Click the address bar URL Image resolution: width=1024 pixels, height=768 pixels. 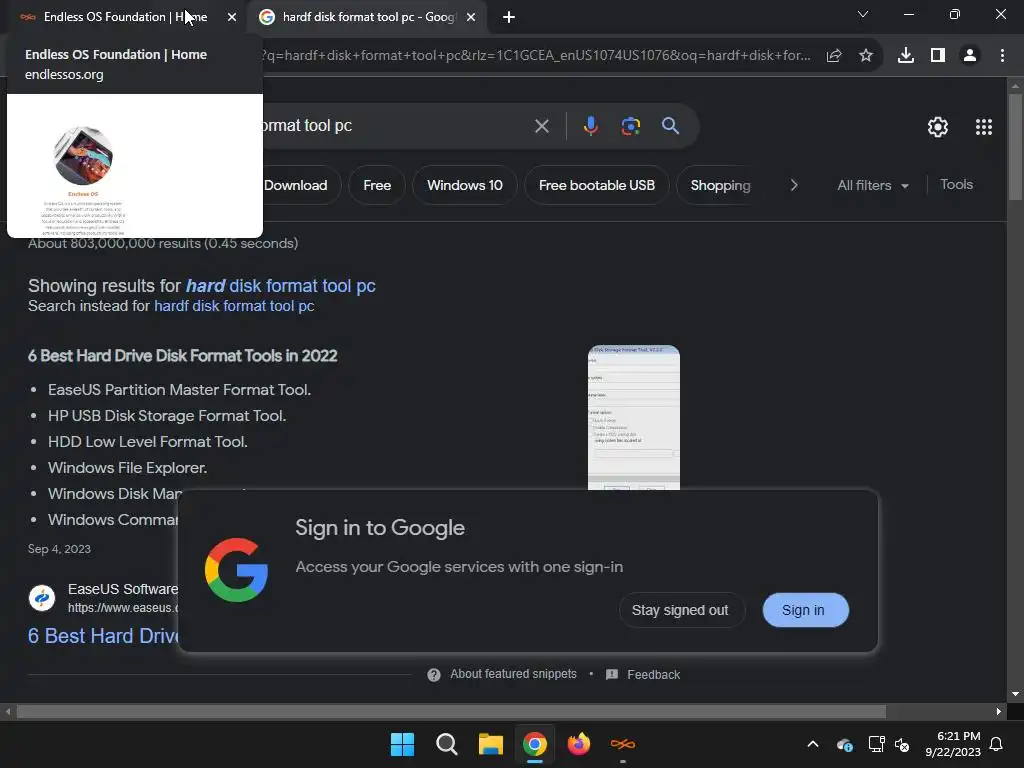[x=537, y=56]
